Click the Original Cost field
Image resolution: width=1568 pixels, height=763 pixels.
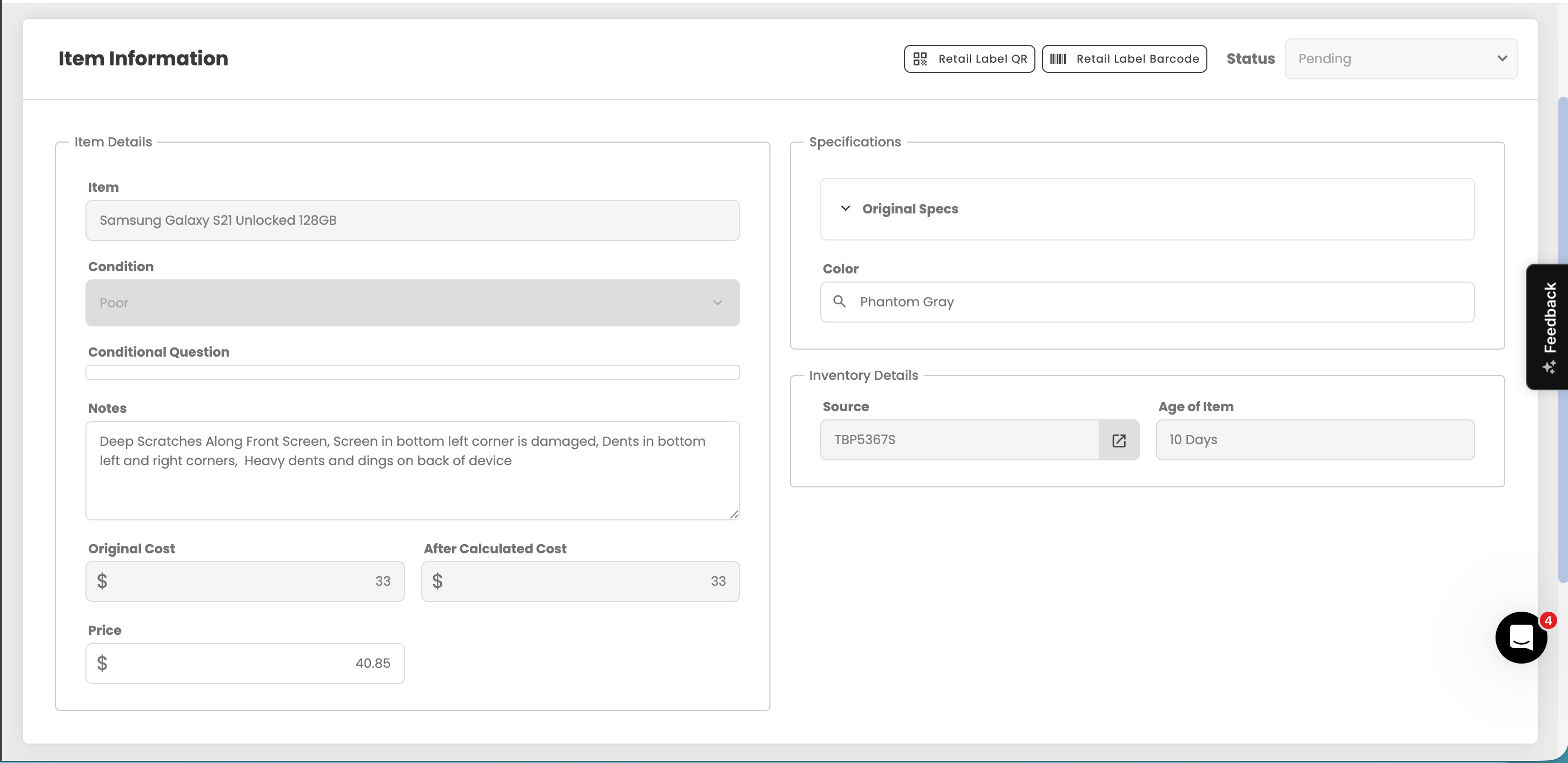245,581
